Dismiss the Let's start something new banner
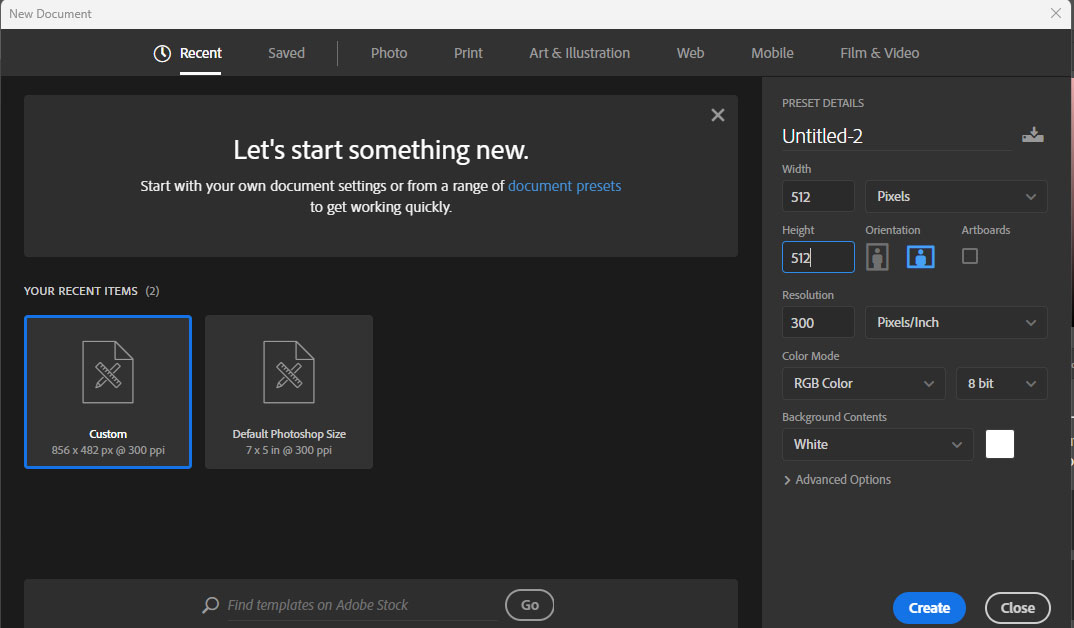 click(x=717, y=115)
